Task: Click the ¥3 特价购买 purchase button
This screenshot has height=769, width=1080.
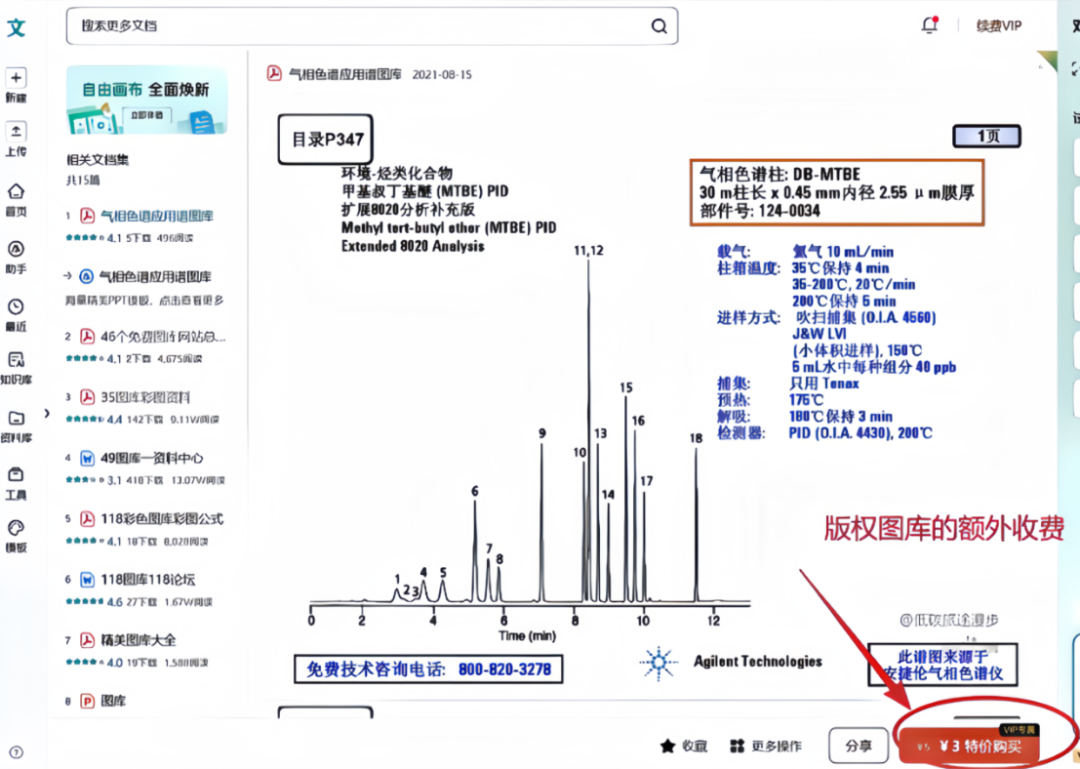Action: (968, 746)
